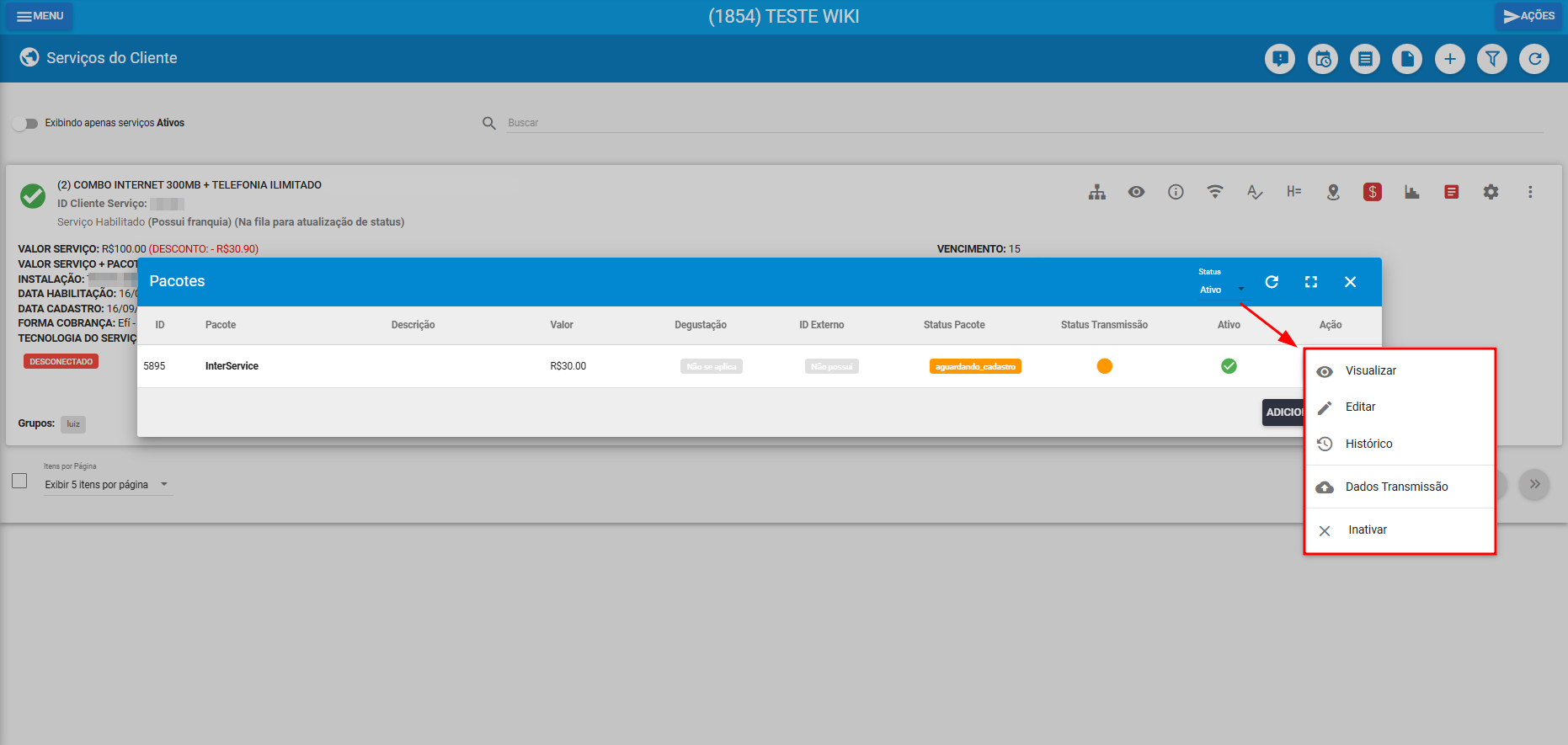Click the alert message icon in header
The width and height of the screenshot is (1568, 745).
click(x=1280, y=59)
